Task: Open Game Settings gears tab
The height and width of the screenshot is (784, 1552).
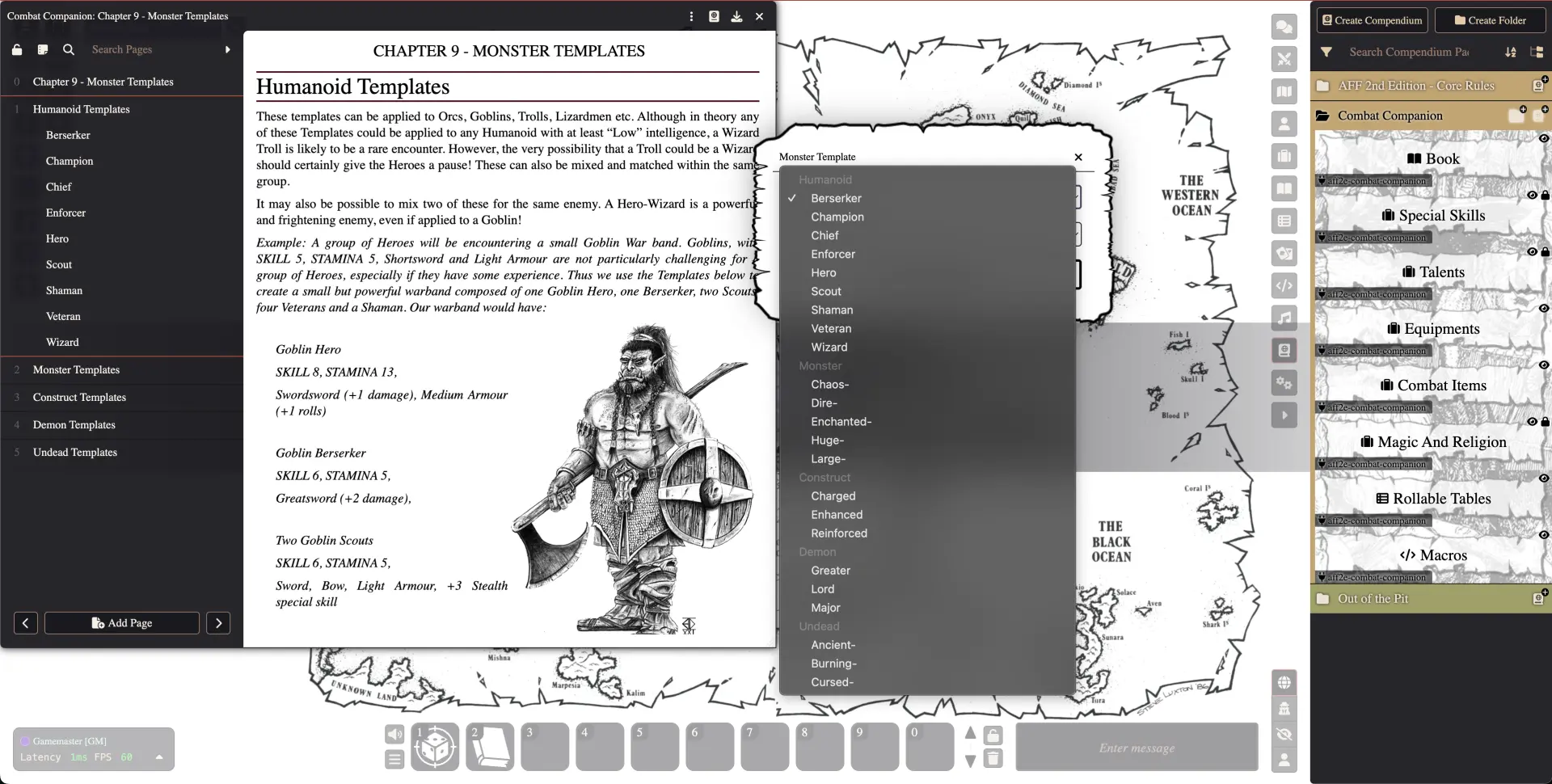Action: coord(1284,382)
